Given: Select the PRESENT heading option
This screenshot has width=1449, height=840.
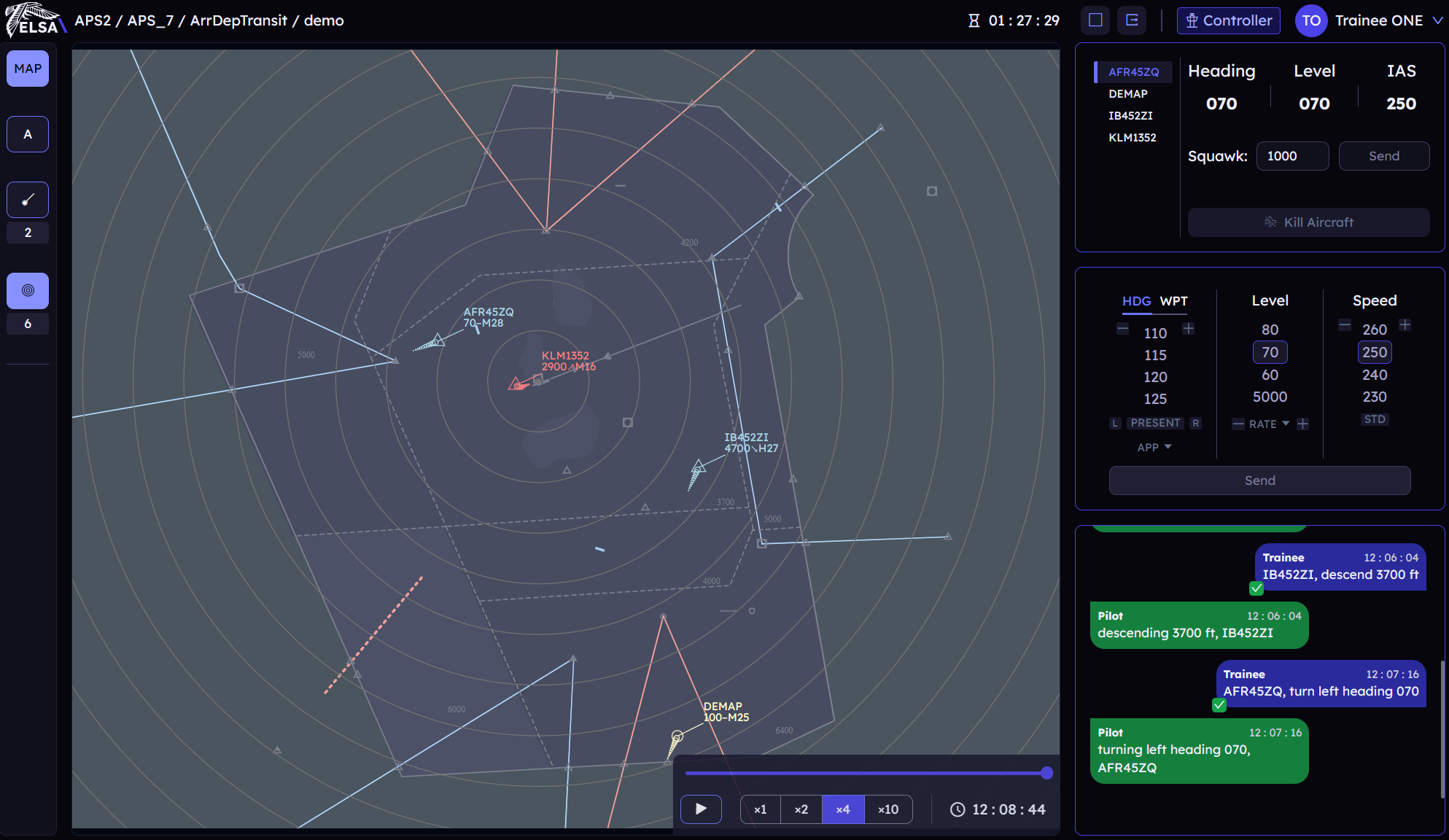Looking at the screenshot, I should (1155, 423).
